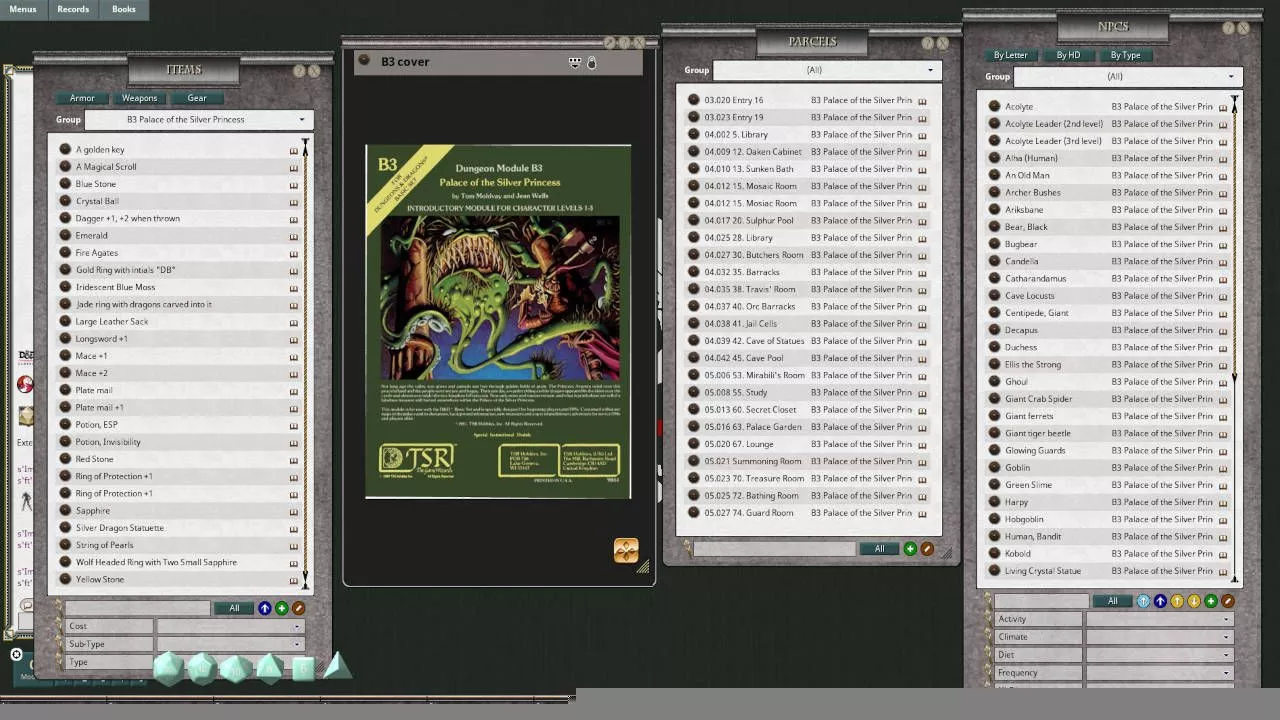1280x720 pixels.
Task: Open the B3 cover link icon
Action: pyautogui.click(x=364, y=61)
